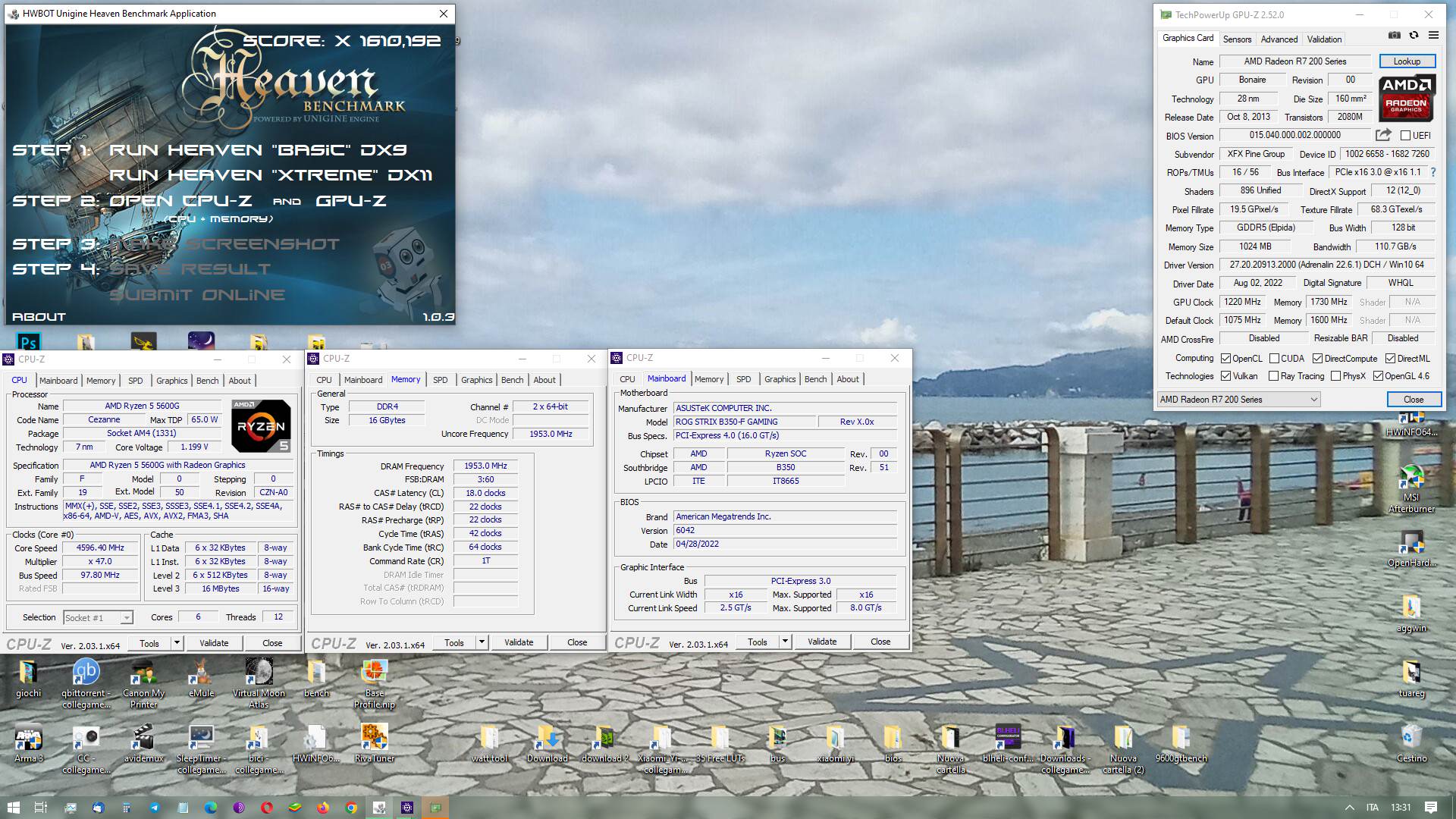Click the 13:31 taskbar clock
Viewport: 1456px width, 819px height.
point(1401,808)
